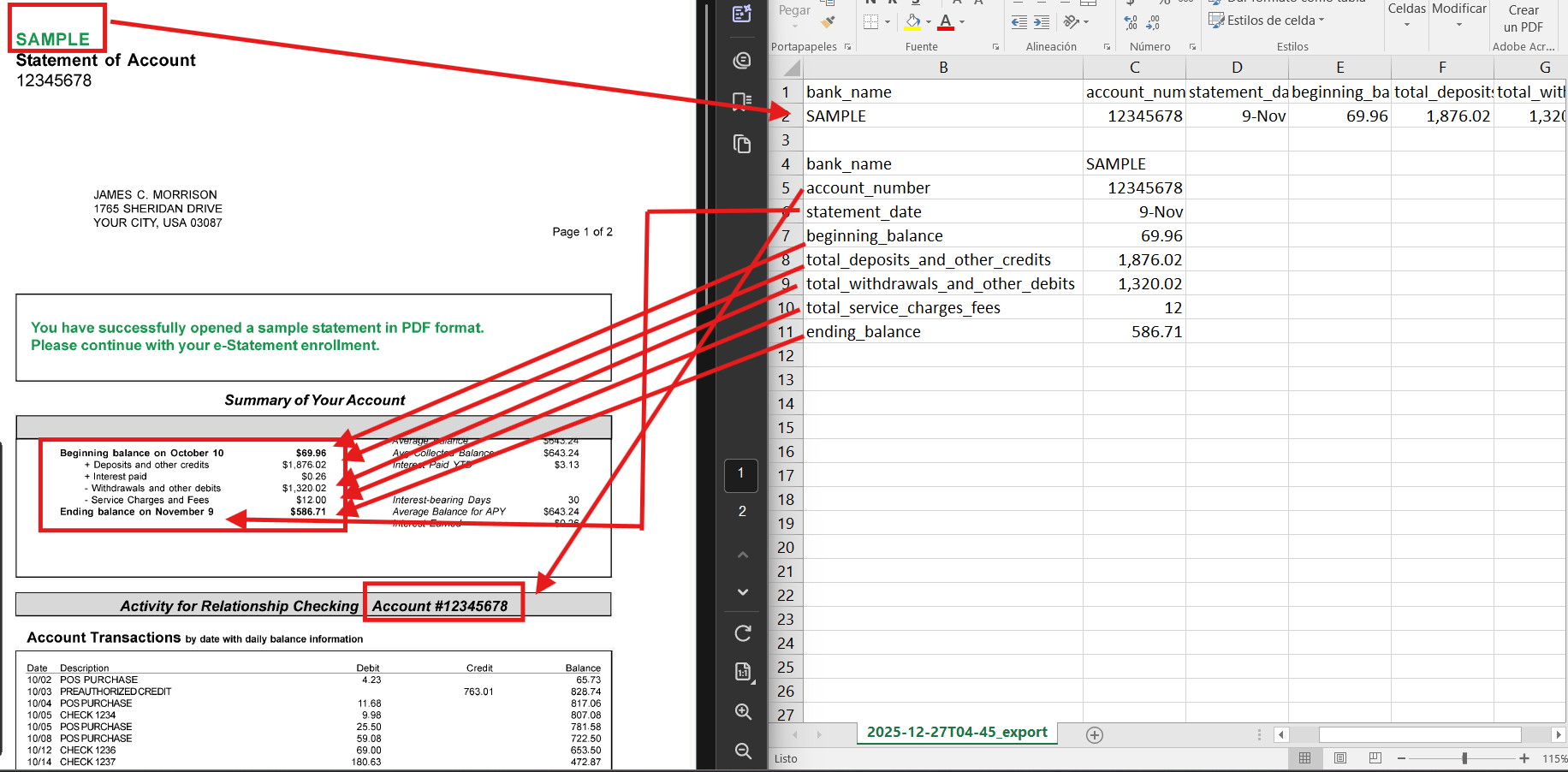This screenshot has height=772, width=1568.
Task: Click the decrease indent icon
Action: [1019, 22]
